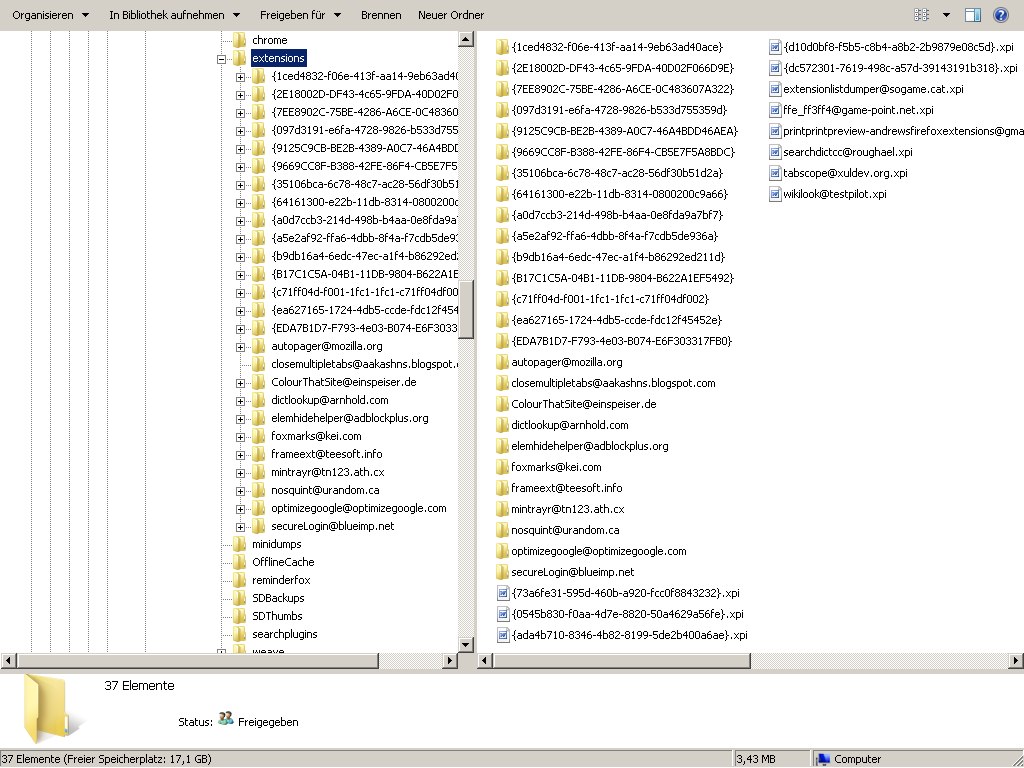Select {c71ff04d-f001-1fc1-1fc1-c71ff04df002} folder name
Image resolution: width=1024 pixels, height=768 pixels.
click(610, 298)
